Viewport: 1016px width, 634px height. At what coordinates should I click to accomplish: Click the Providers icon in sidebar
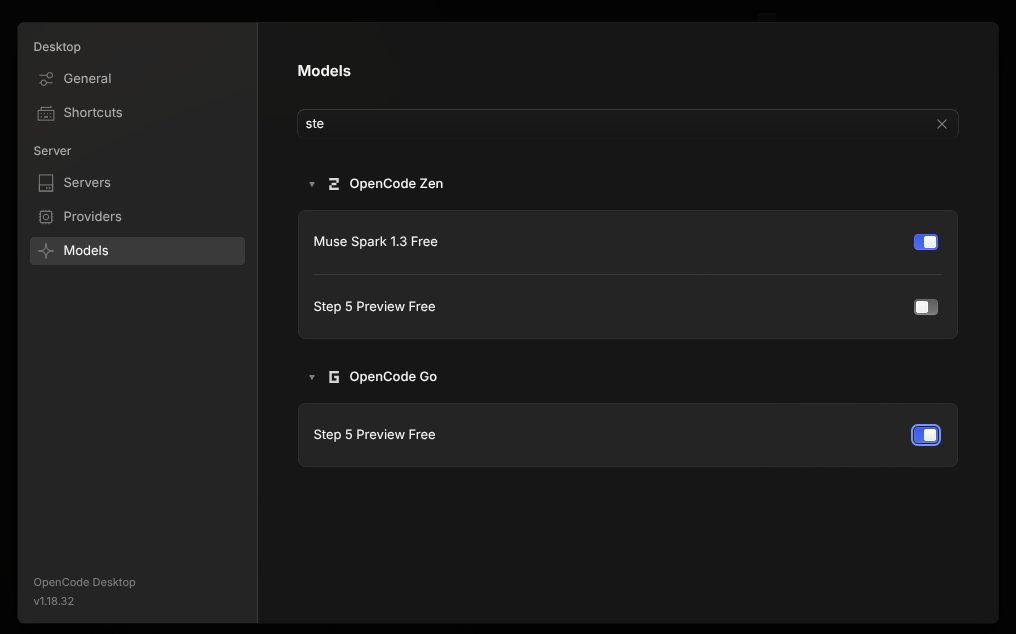(x=46, y=217)
